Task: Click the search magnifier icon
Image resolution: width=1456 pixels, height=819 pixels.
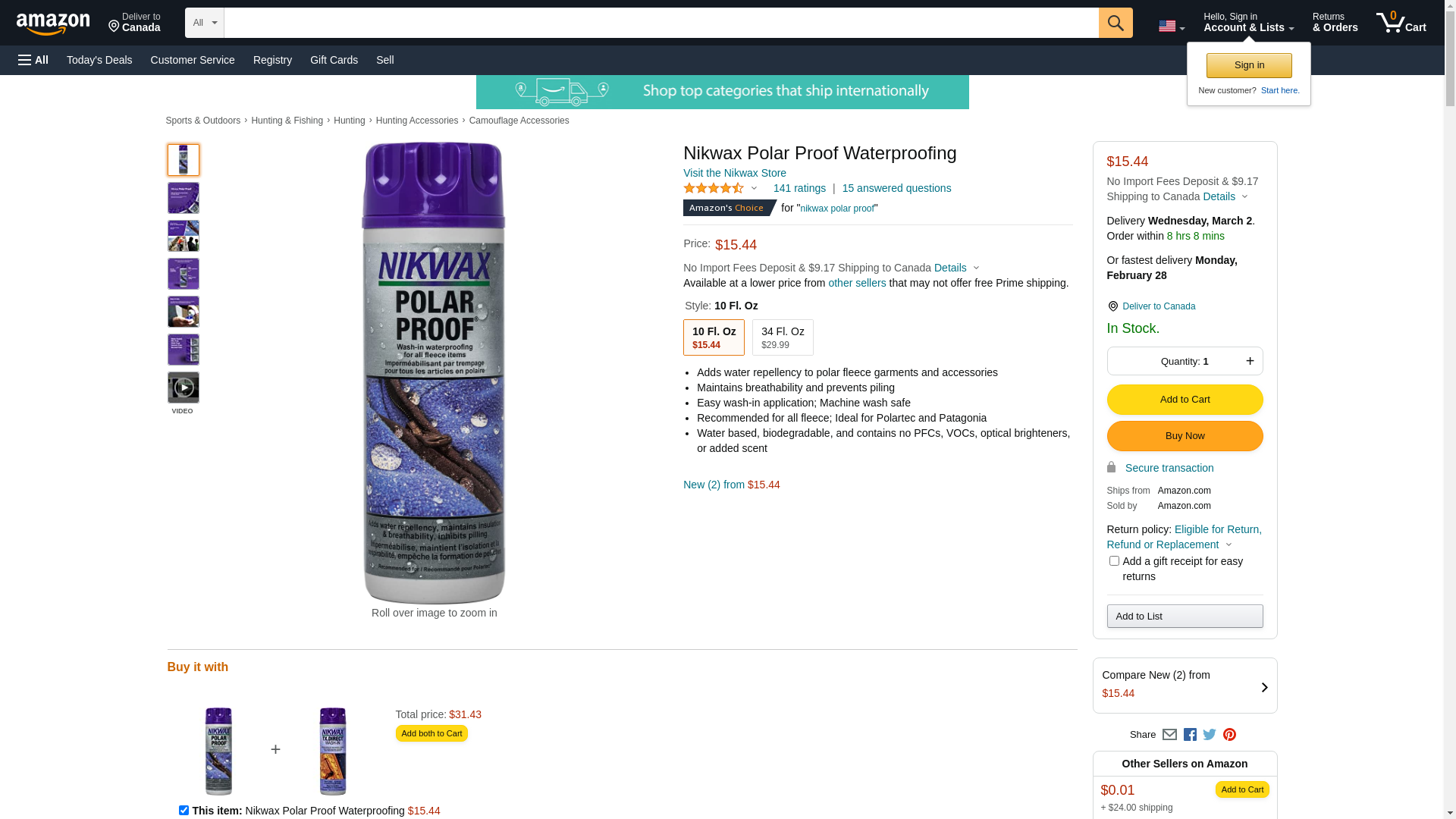Action: [x=1115, y=23]
